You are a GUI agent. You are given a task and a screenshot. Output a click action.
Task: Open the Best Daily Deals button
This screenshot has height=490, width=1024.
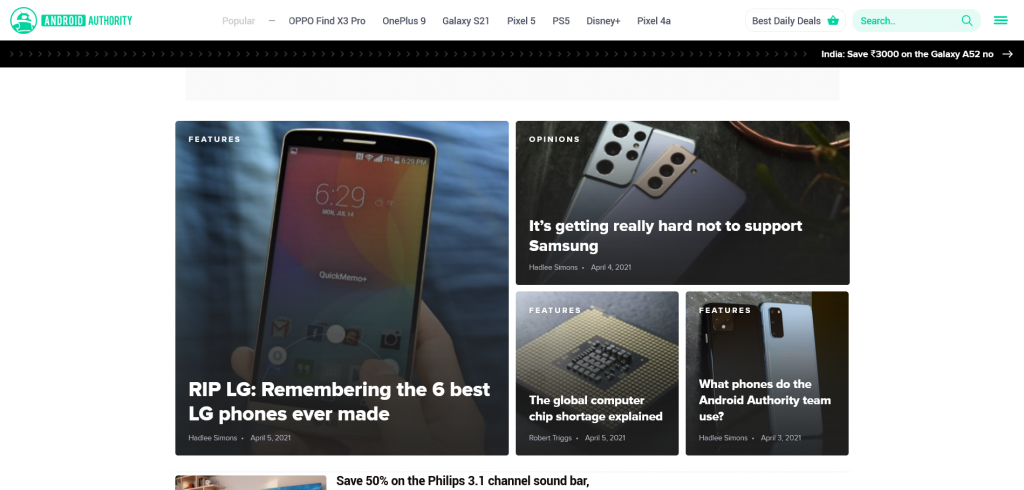tap(795, 20)
